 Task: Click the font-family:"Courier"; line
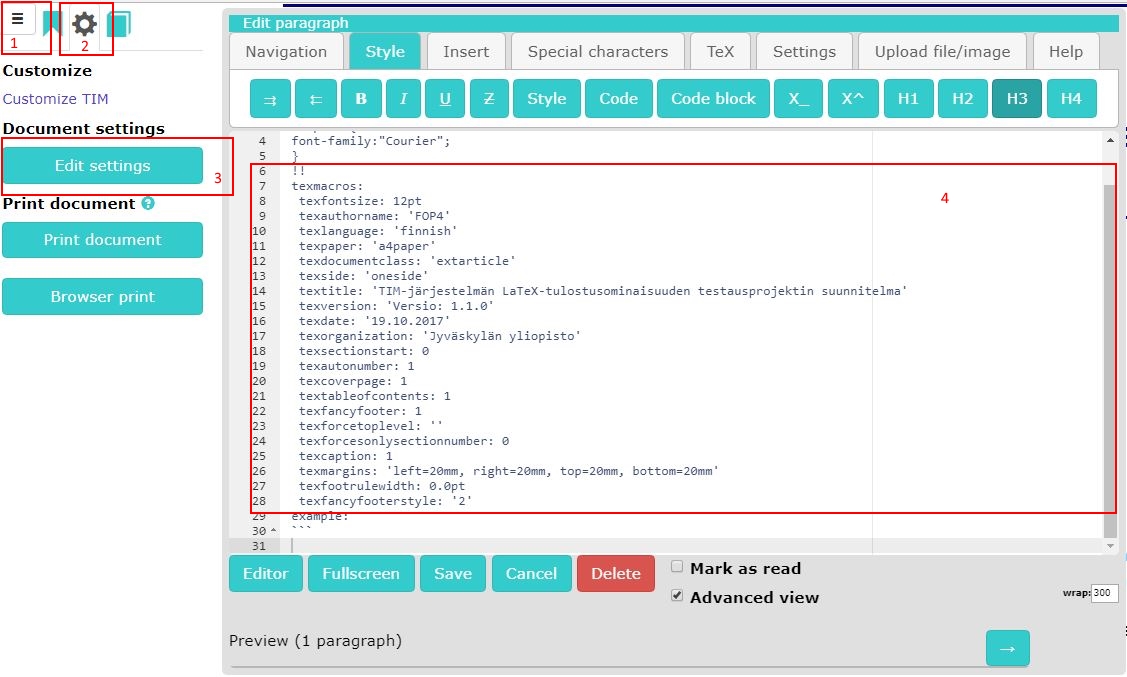[x=371, y=141]
